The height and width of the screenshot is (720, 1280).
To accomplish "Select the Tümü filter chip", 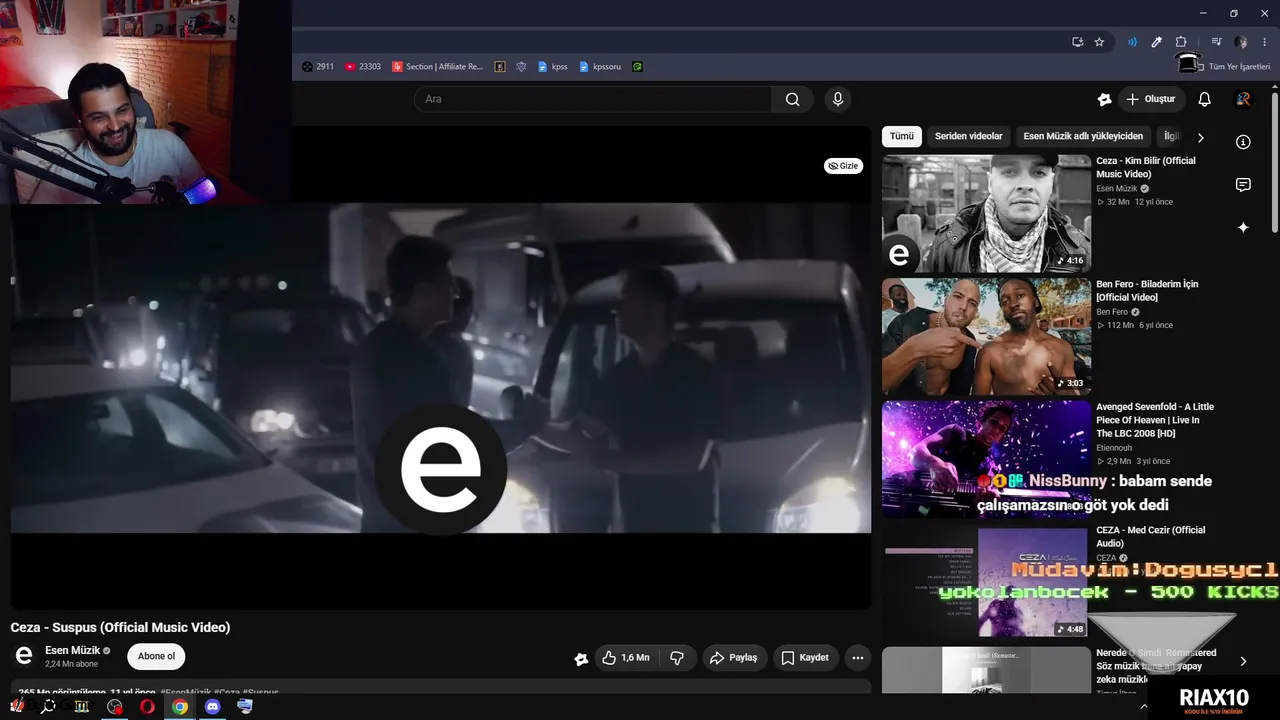I will click(902, 137).
